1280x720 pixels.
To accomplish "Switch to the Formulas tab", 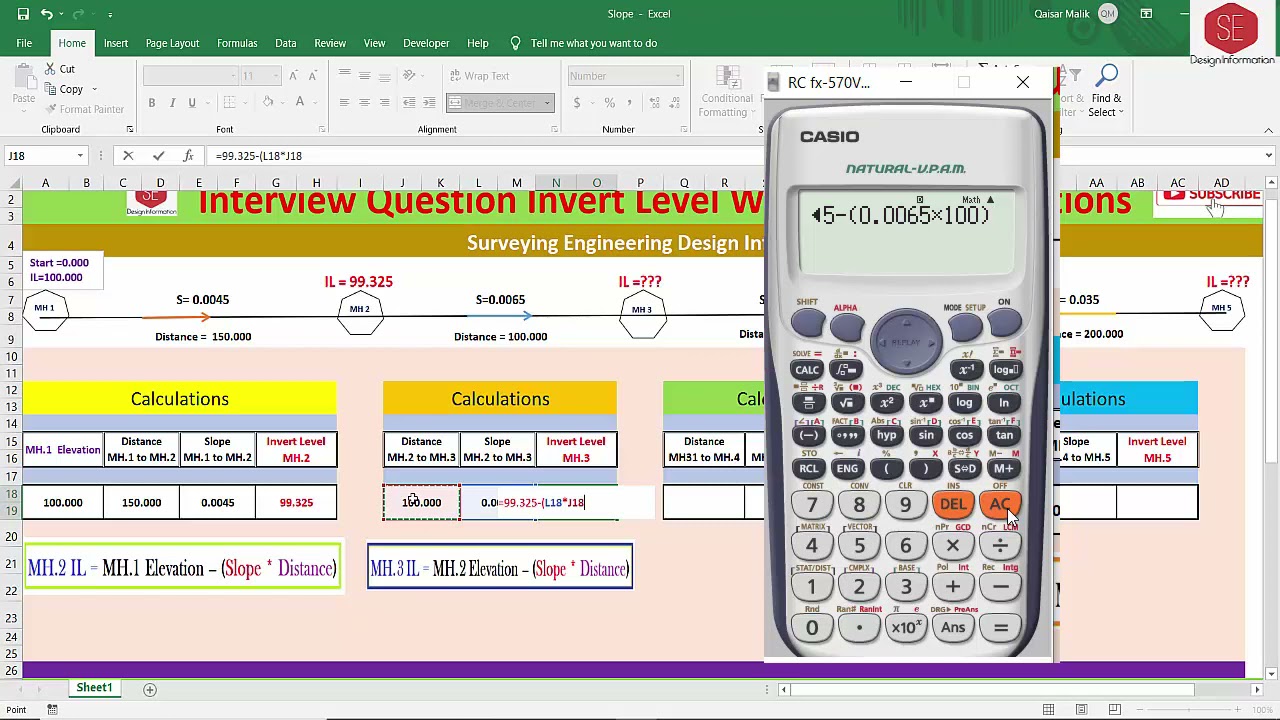I will coord(237,43).
